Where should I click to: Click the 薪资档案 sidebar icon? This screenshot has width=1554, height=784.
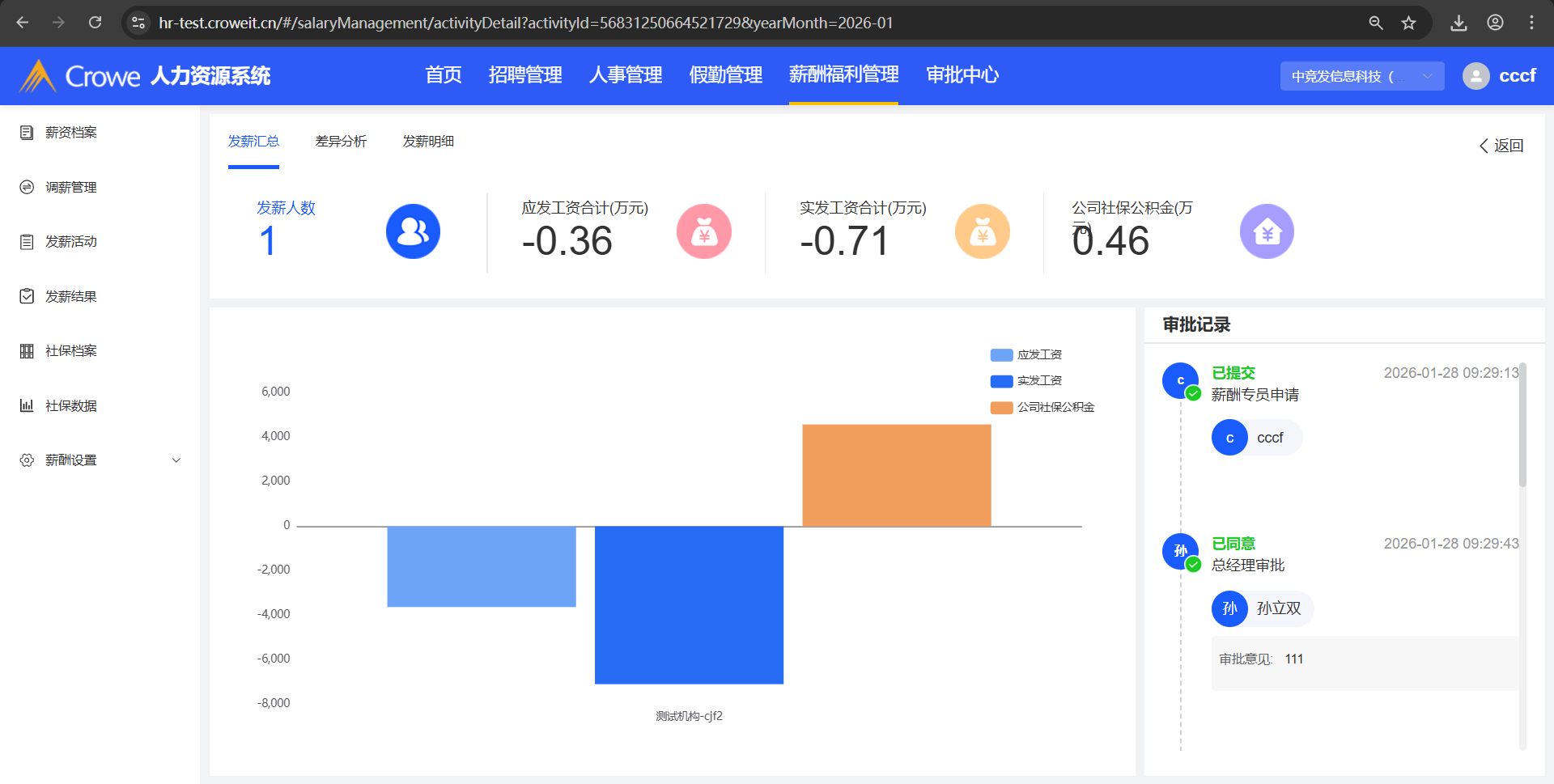pos(27,133)
